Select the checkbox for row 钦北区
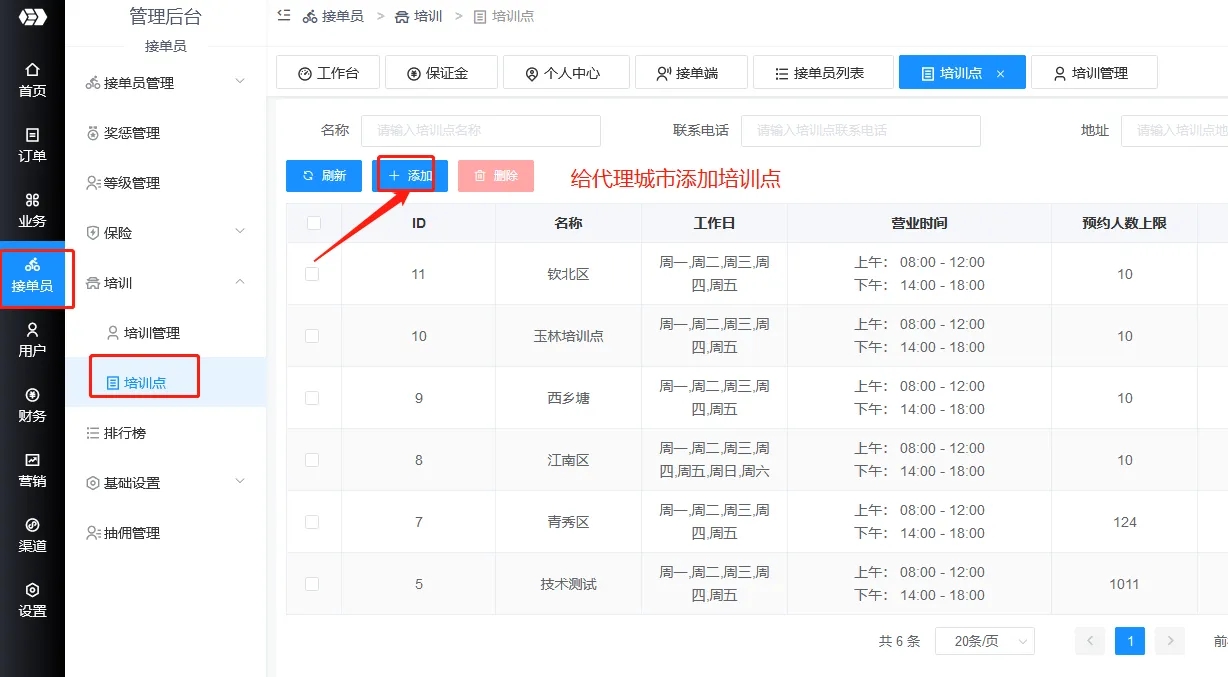1228x677 pixels. (x=312, y=274)
